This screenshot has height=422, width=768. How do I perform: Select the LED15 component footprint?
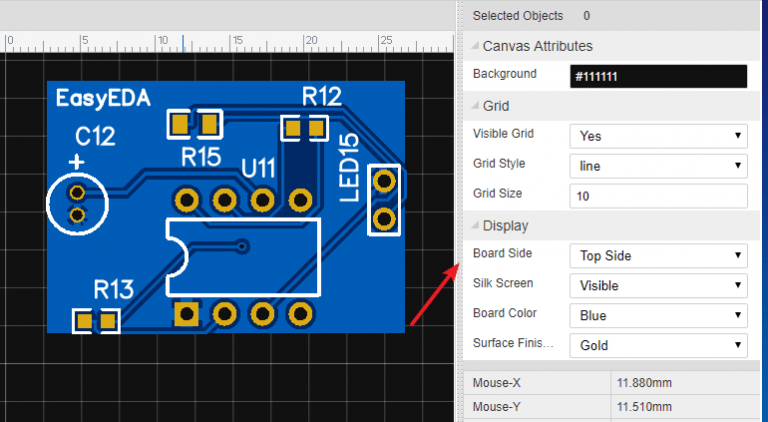point(382,199)
